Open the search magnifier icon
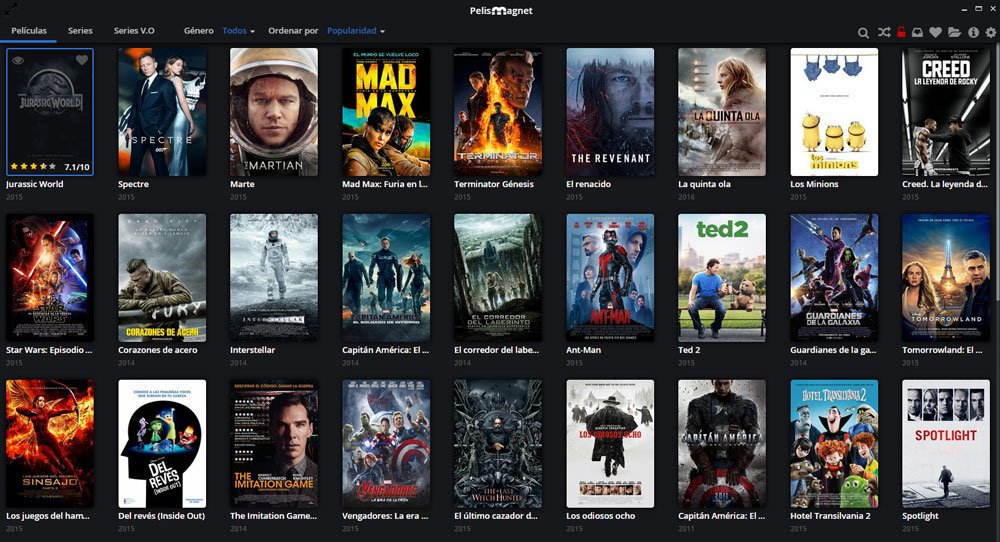Viewport: 1000px width, 542px height. point(863,33)
